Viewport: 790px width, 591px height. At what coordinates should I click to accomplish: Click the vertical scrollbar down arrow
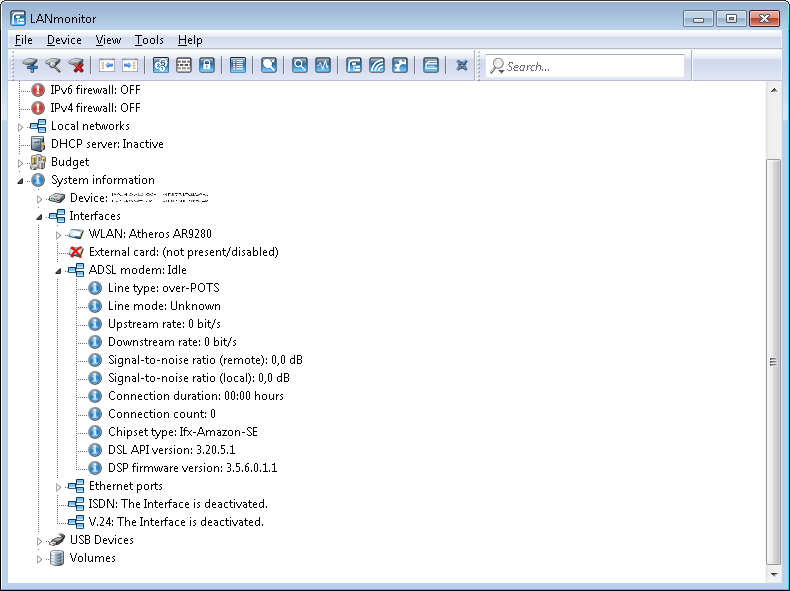coord(773,575)
